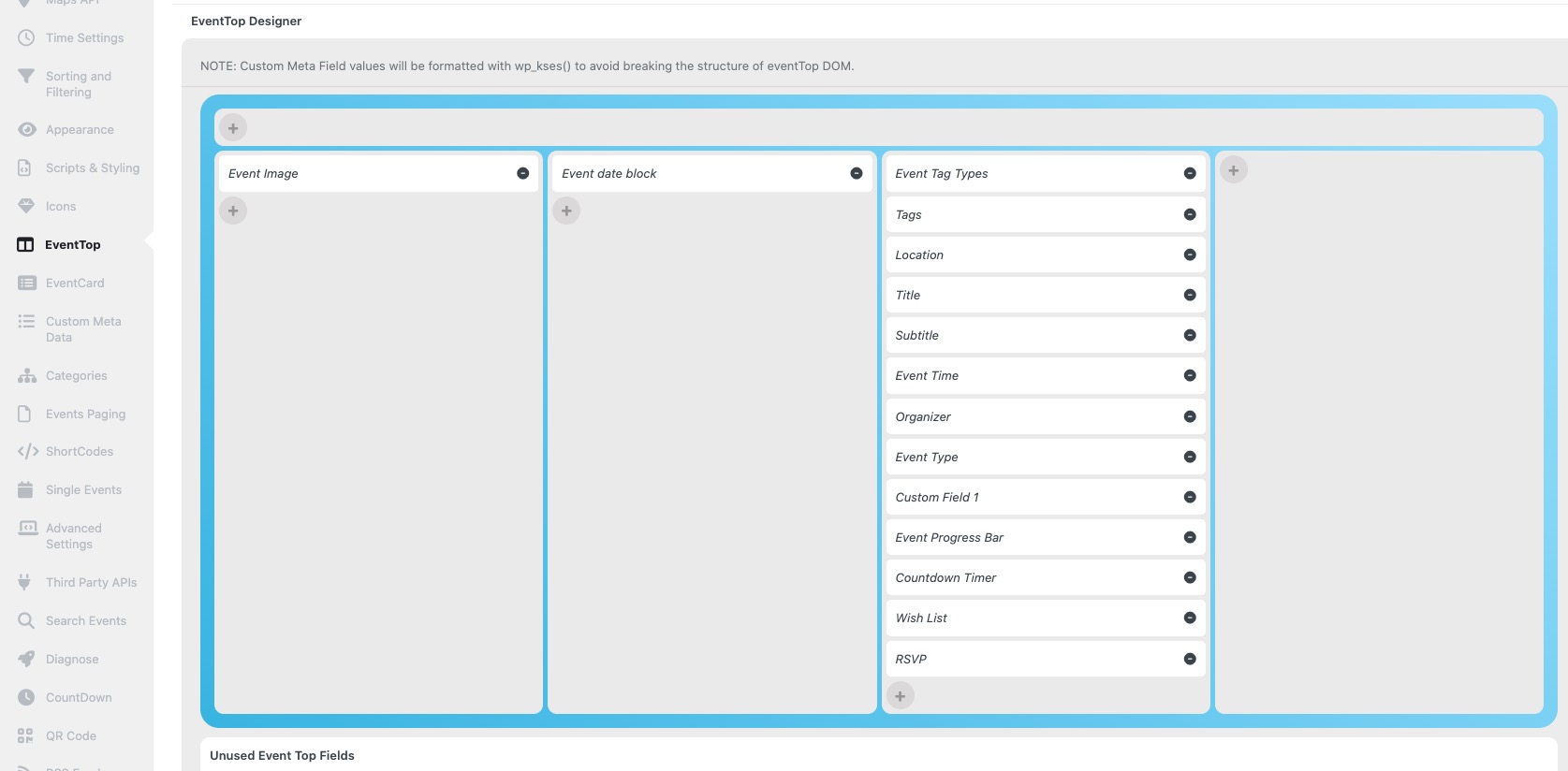Screen dimensions: 1568x771
Task: Open Categories settings
Action: click(x=76, y=375)
